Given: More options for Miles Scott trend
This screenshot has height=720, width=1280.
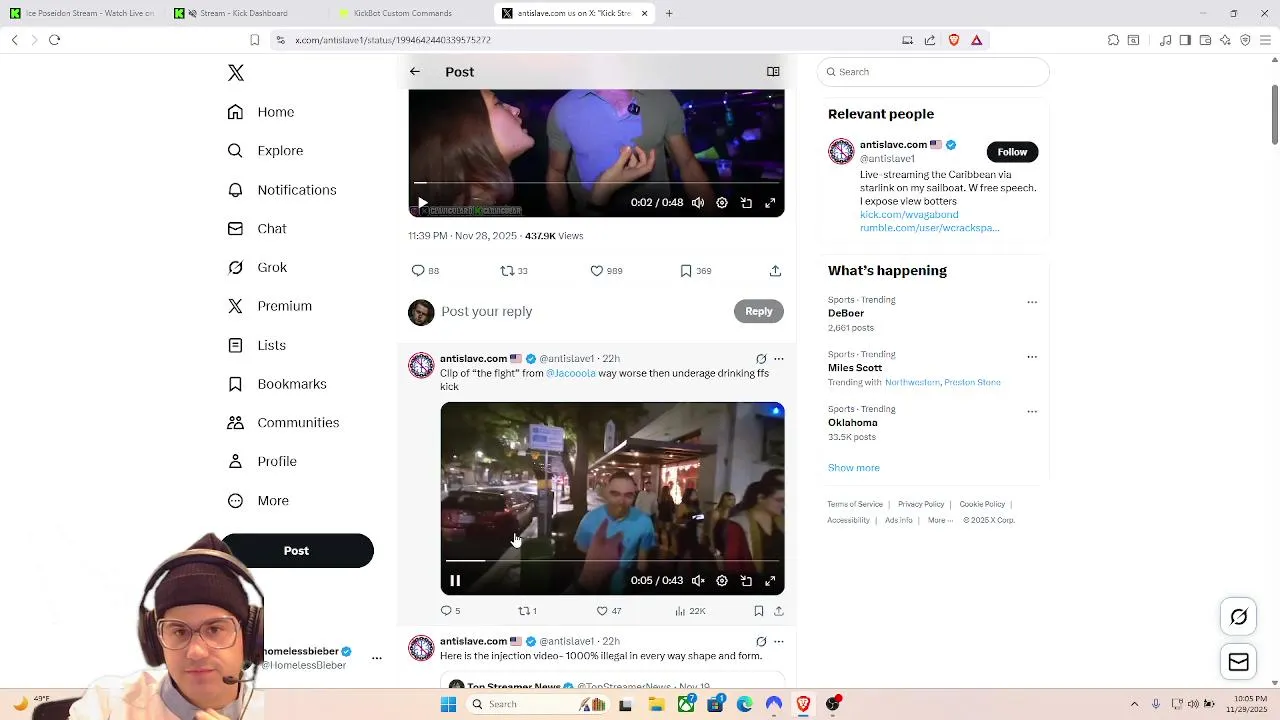Looking at the screenshot, I should (1032, 357).
